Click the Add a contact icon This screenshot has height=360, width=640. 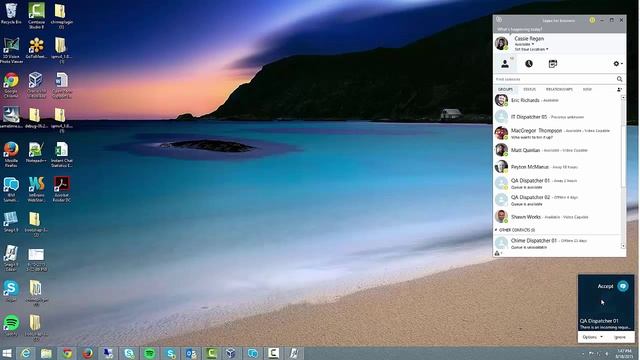(x=619, y=89)
